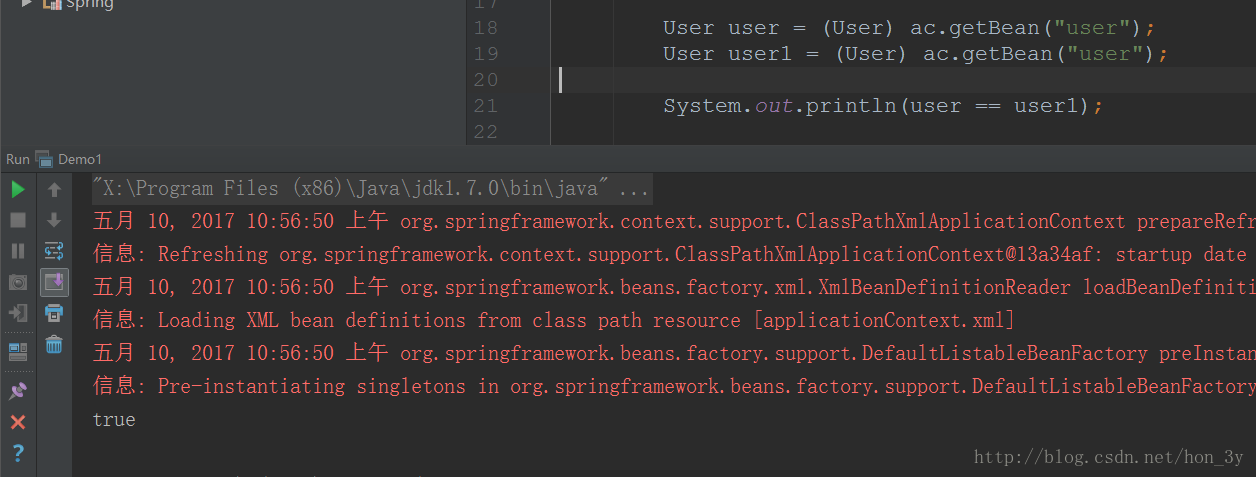Click the Down the Stack Trace arrow
Image resolution: width=1256 pixels, height=477 pixels.
[54, 220]
